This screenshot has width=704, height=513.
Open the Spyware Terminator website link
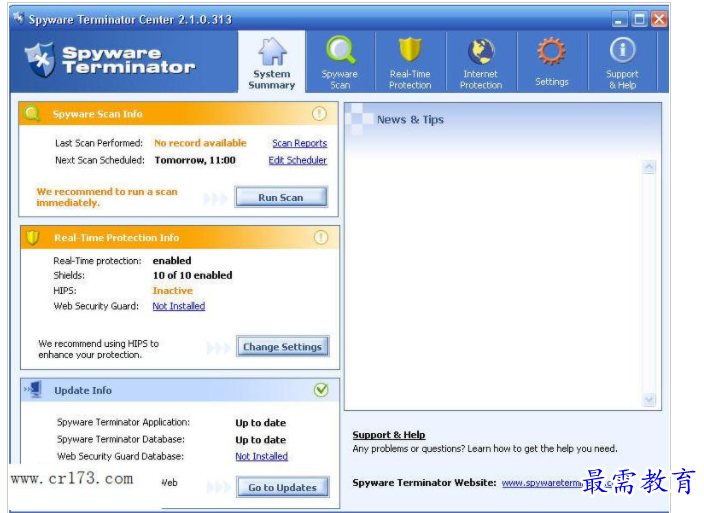(x=557, y=483)
